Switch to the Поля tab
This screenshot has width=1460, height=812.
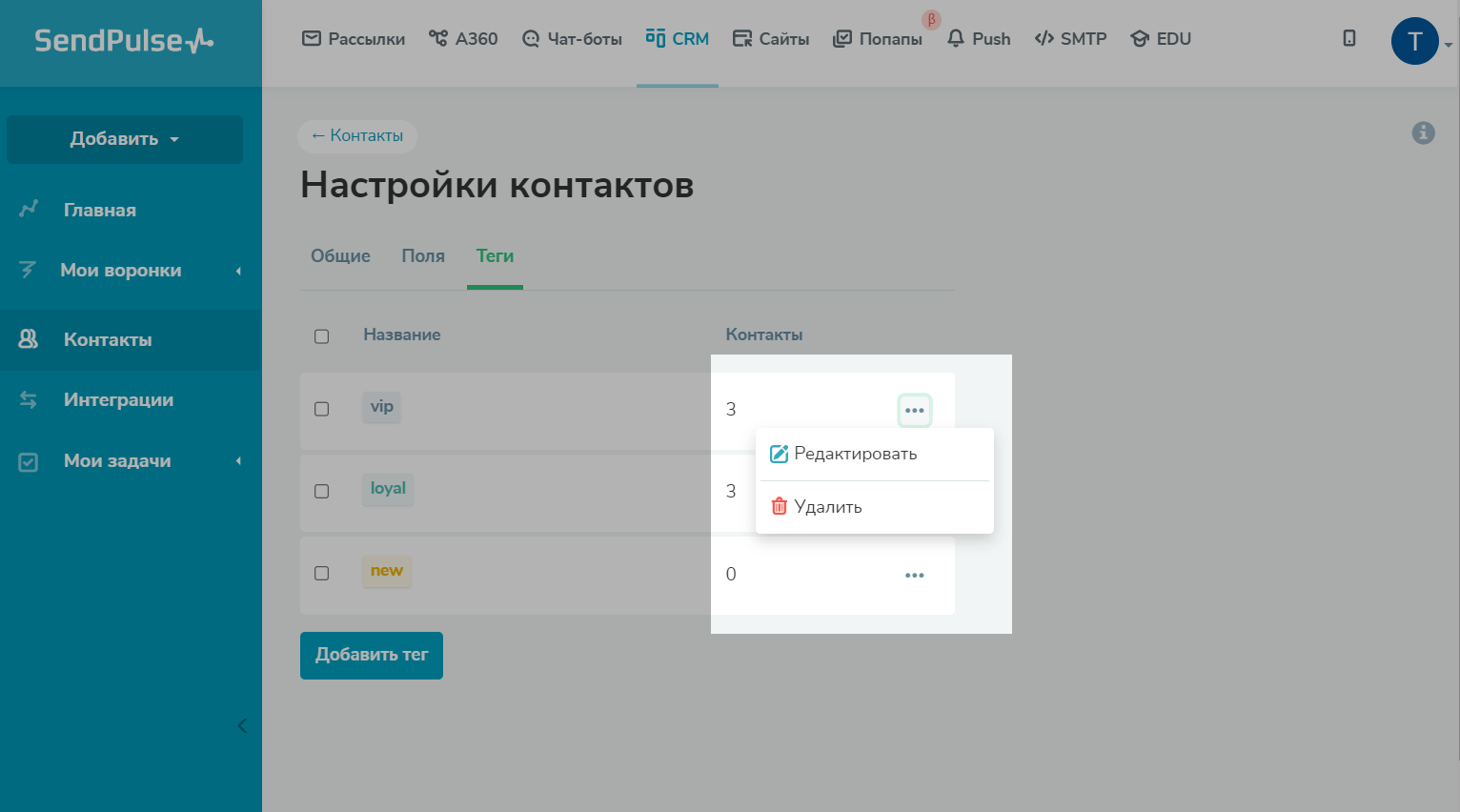[x=423, y=256]
